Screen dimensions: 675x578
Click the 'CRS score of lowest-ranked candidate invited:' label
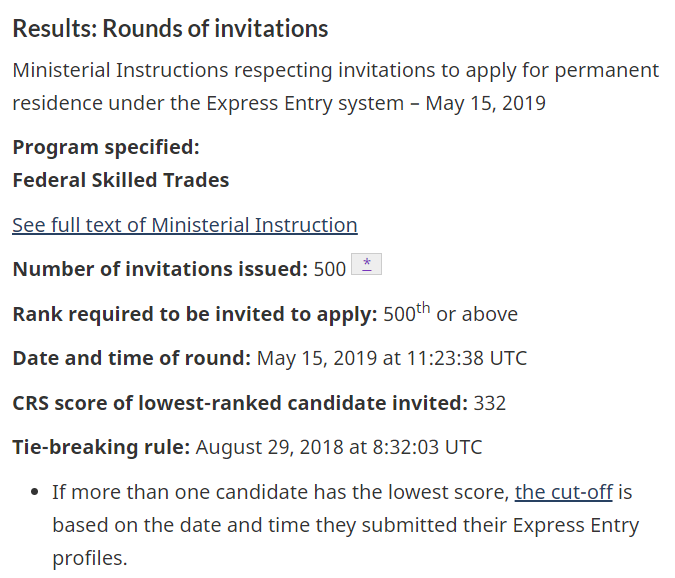point(240,403)
